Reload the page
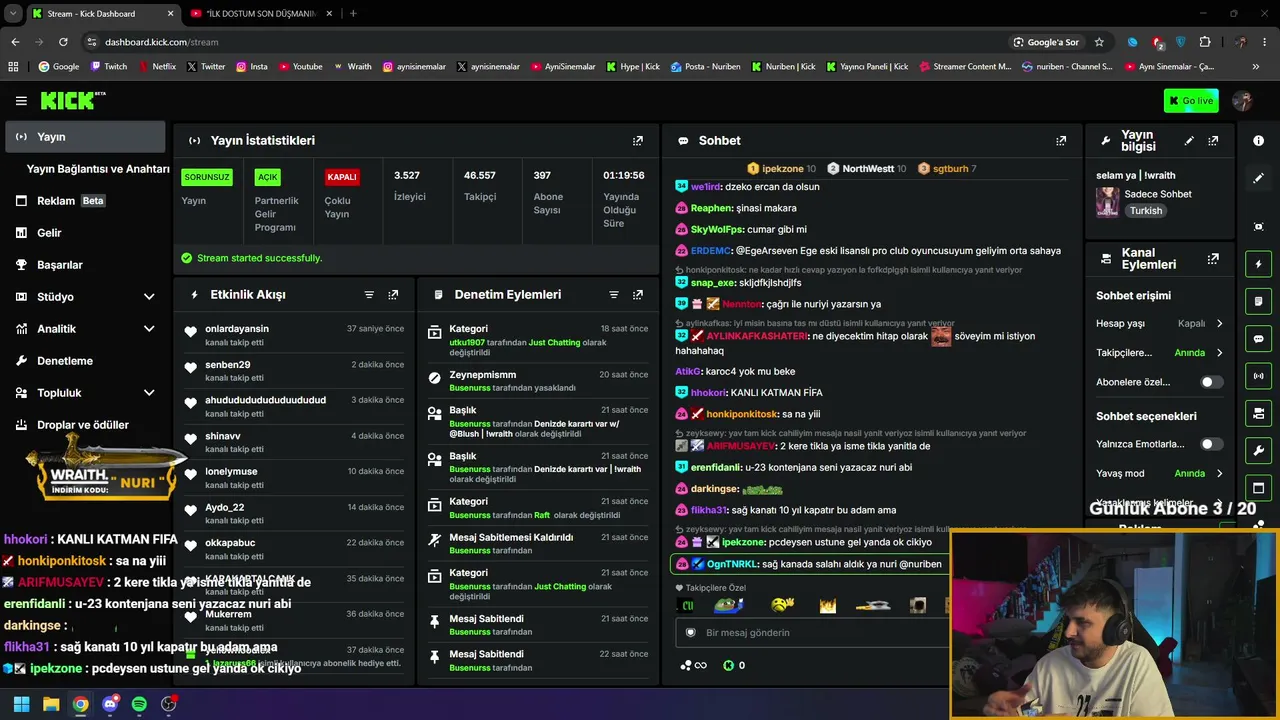1280x720 pixels. (x=63, y=42)
